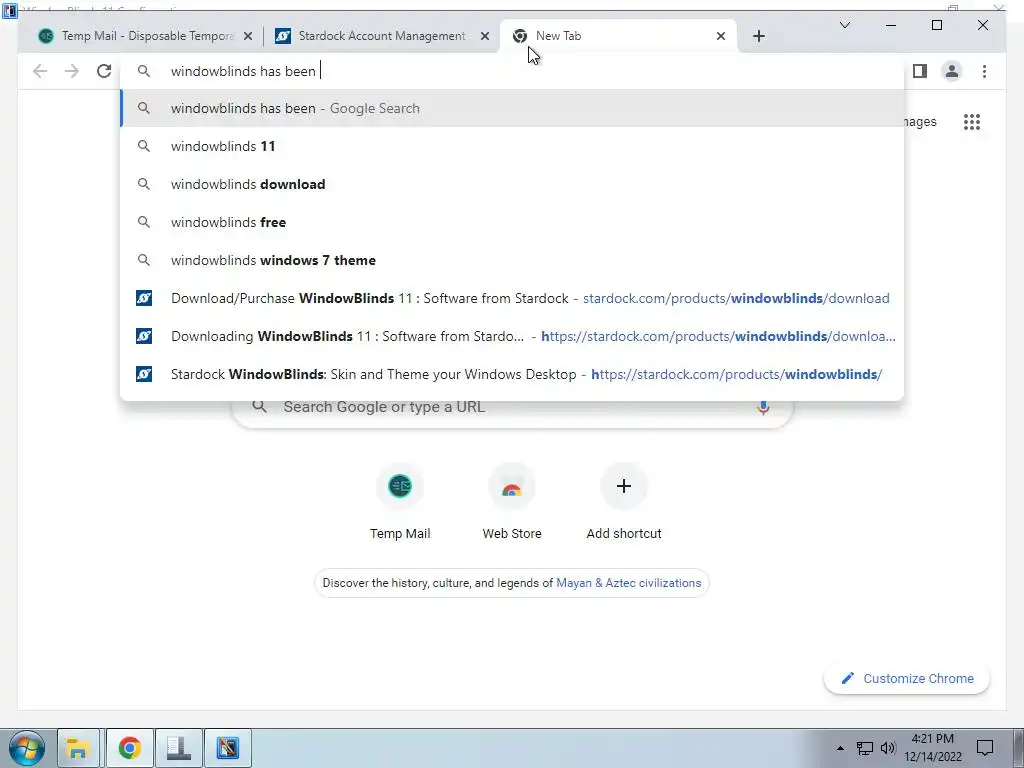The height and width of the screenshot is (768, 1024).
Task: Close the Stardock Account Management tab
Action: coord(485,36)
